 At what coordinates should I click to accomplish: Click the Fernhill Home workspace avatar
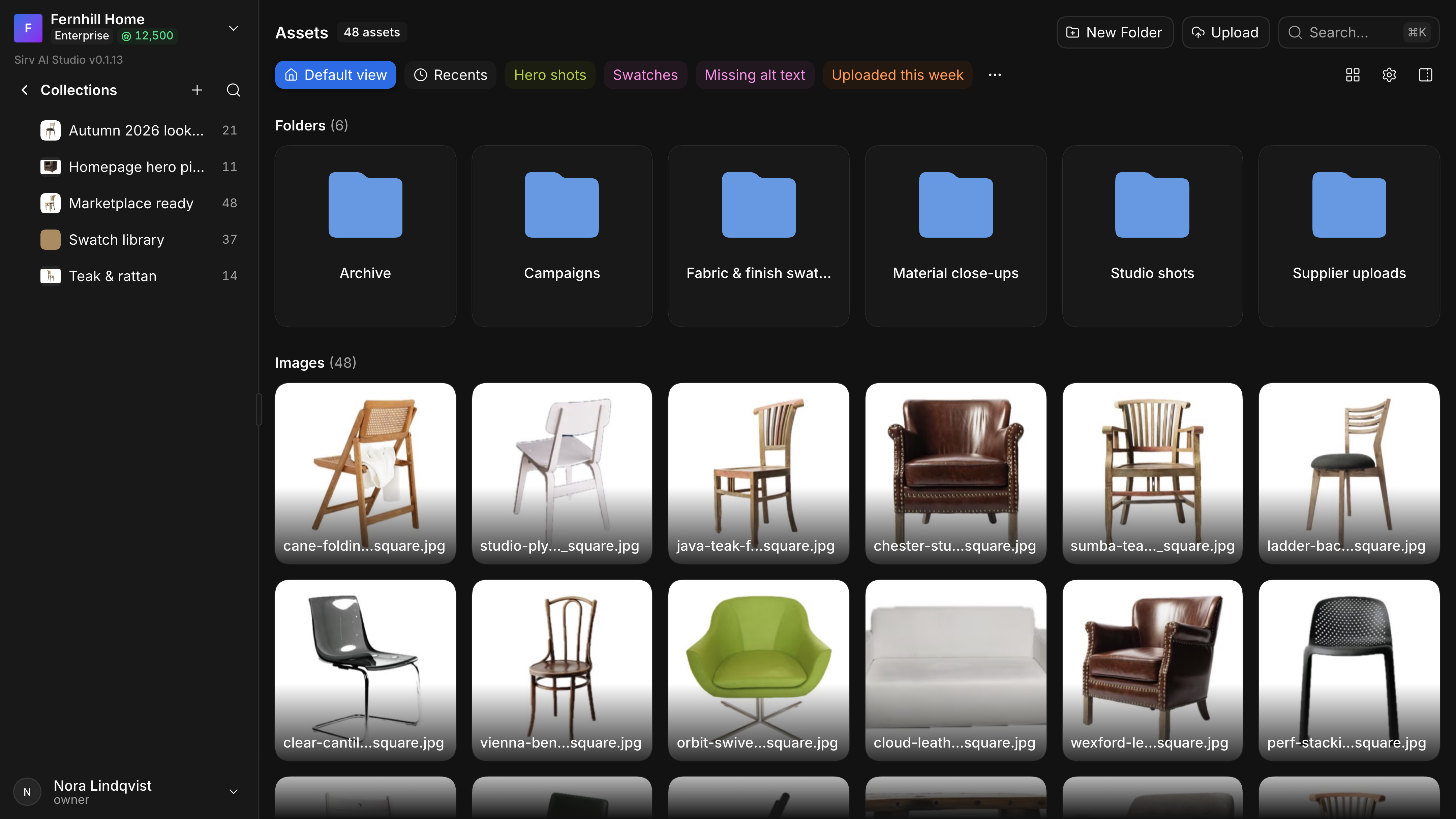point(28,28)
